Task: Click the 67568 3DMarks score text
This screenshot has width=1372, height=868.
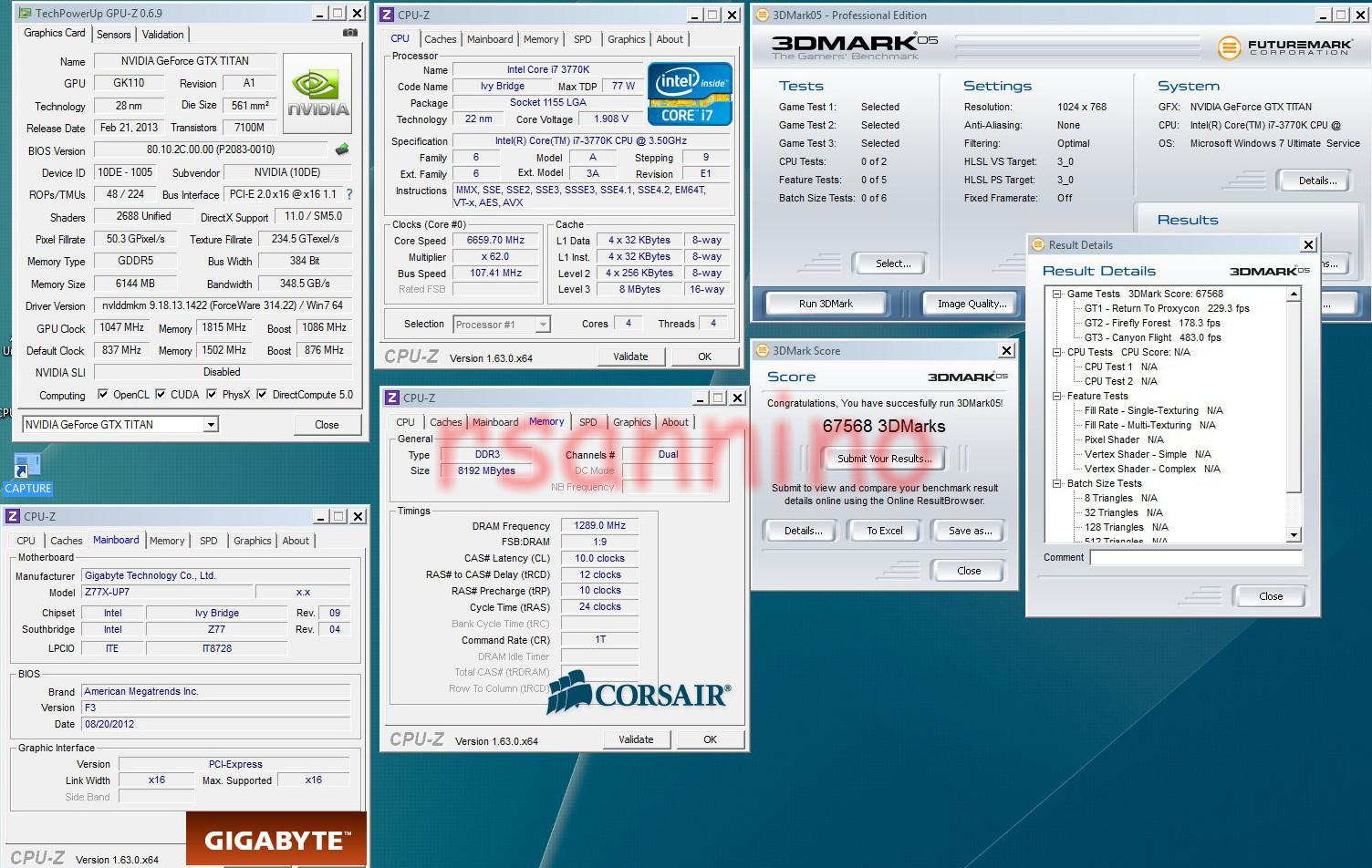Action: [x=883, y=426]
